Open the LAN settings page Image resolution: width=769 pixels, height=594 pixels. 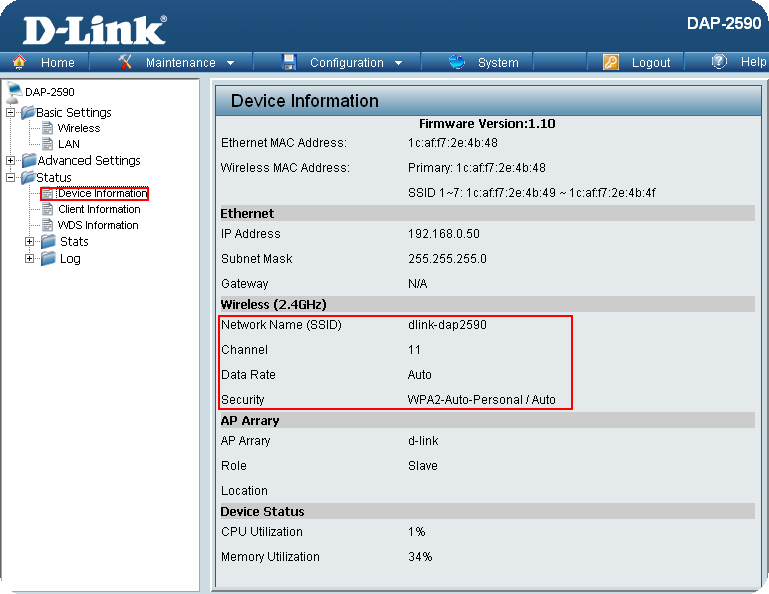coord(69,144)
